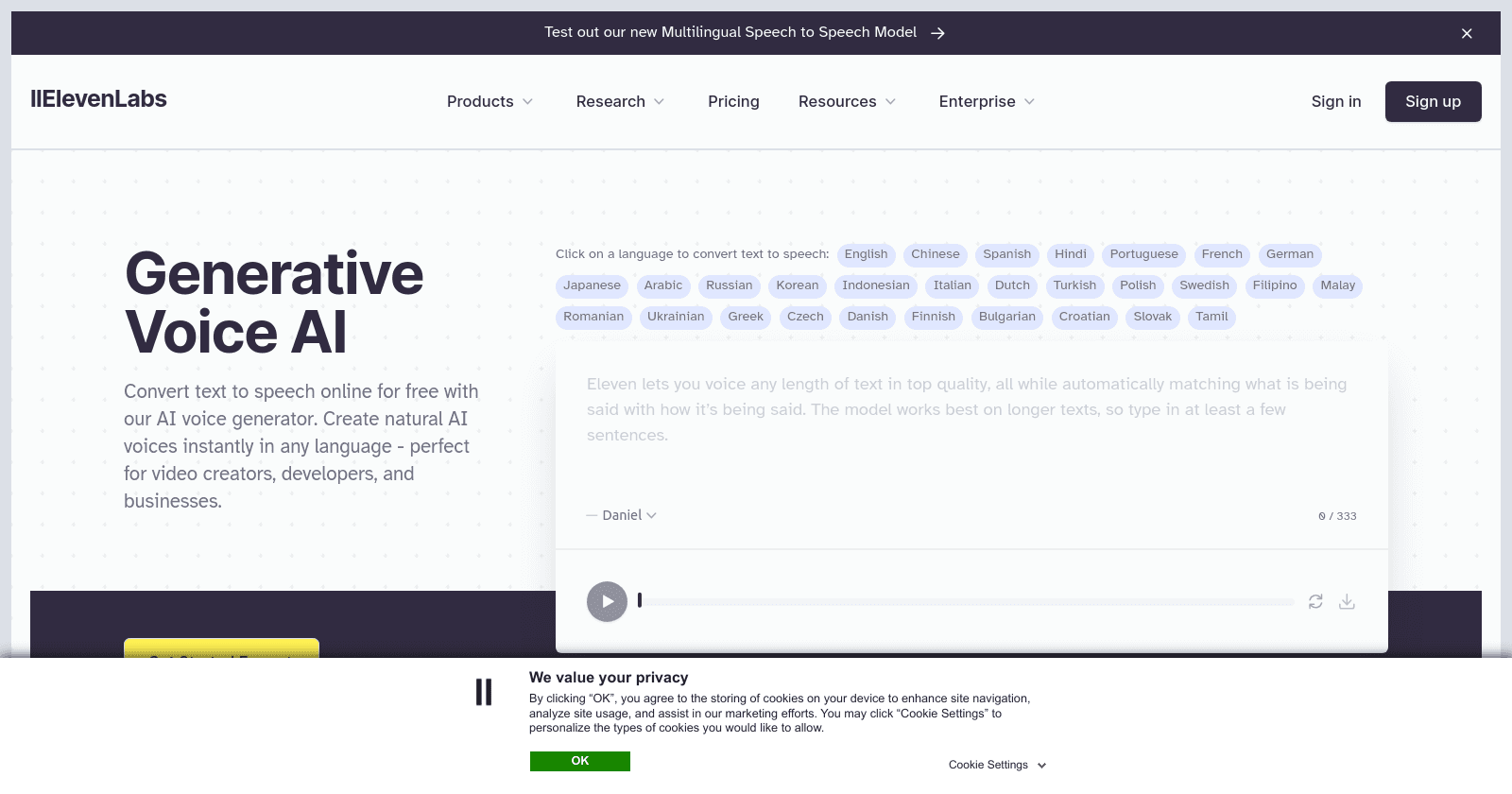
Task: Click the Croatian language chip
Action: tap(1085, 317)
